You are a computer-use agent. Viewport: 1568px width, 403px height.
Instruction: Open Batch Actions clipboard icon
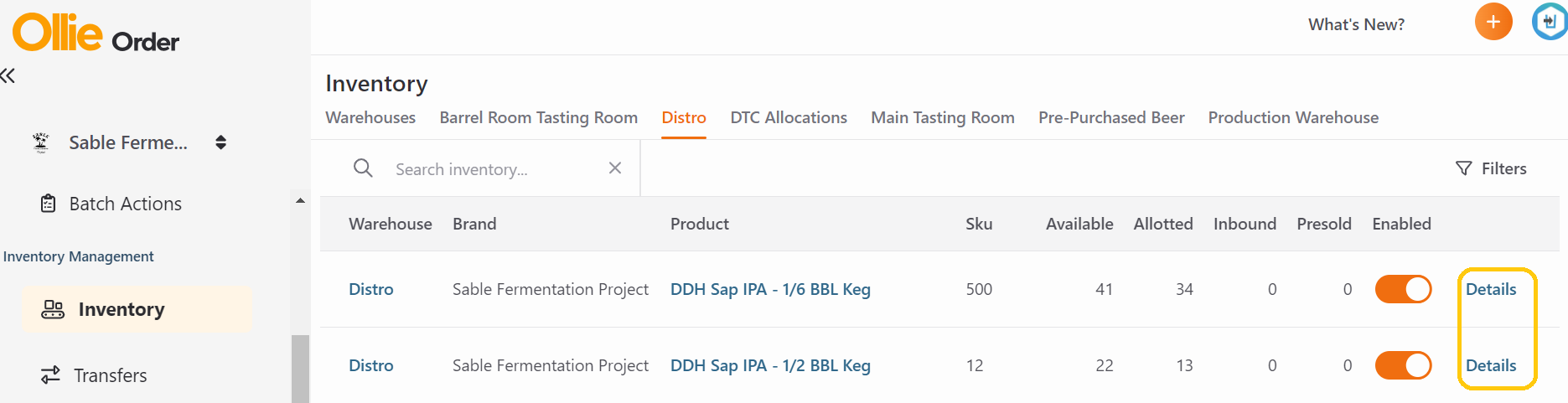49,204
